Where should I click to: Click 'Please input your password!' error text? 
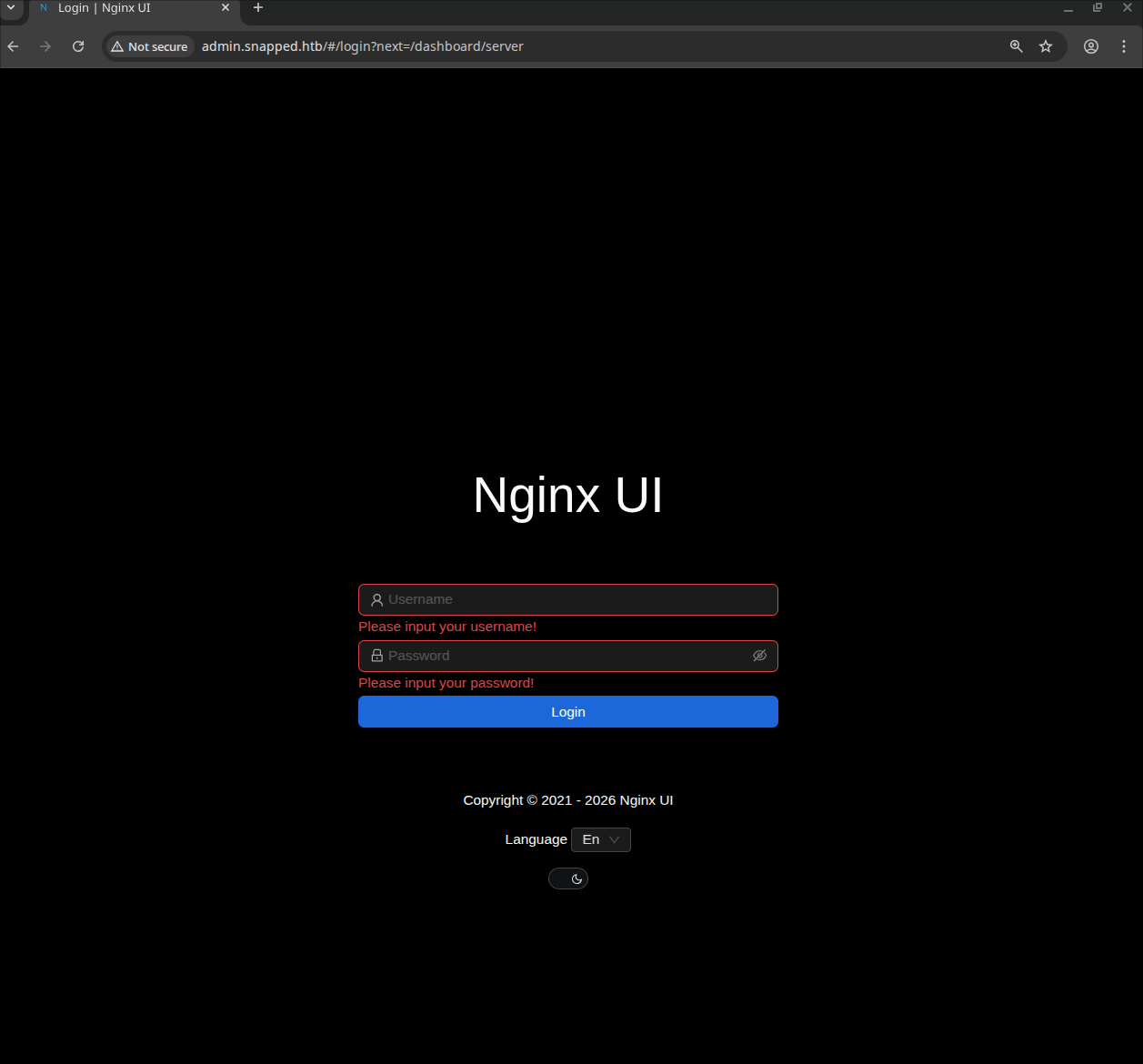click(446, 683)
